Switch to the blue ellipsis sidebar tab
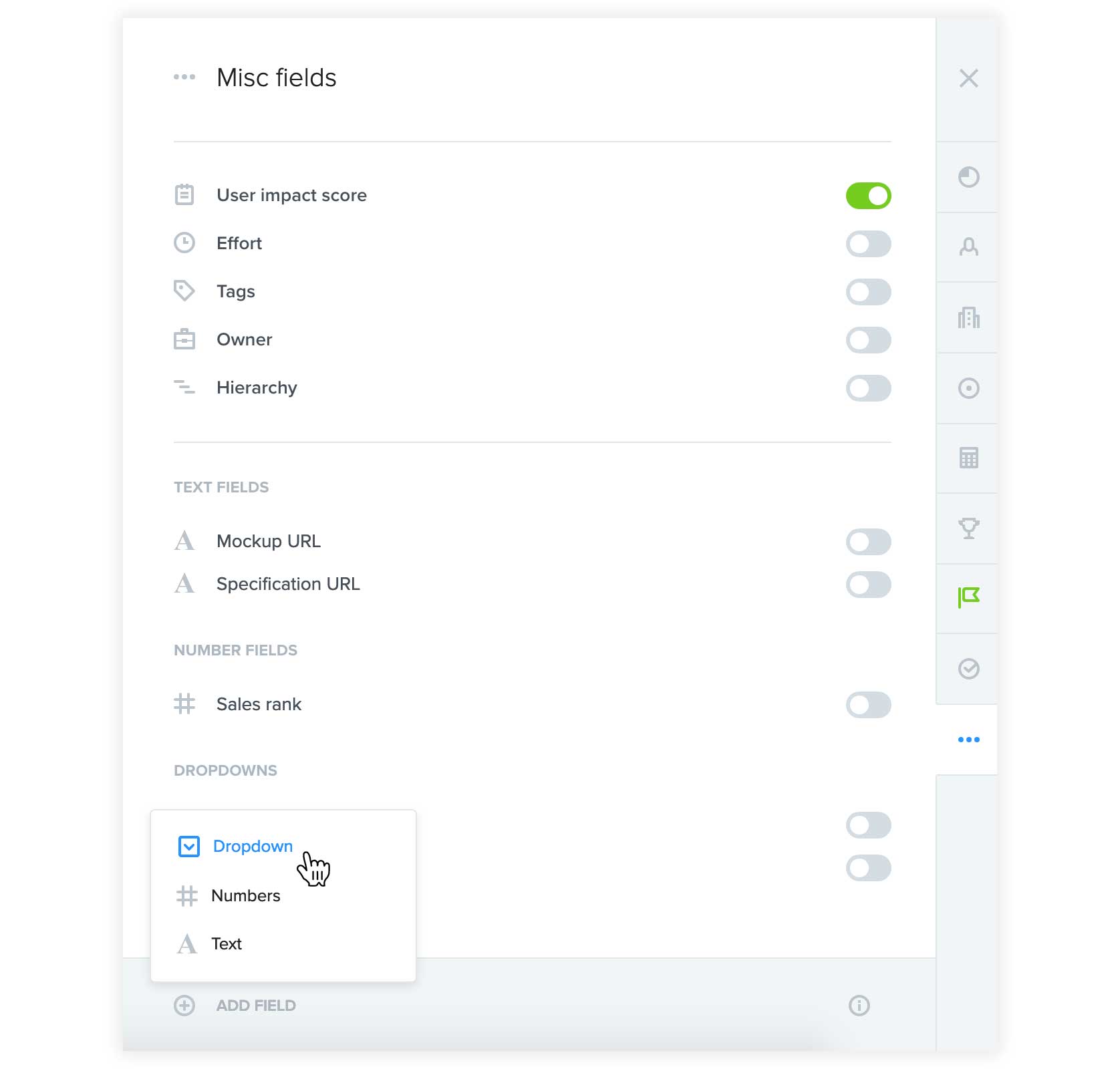The height and width of the screenshot is (1069, 1120). 968,740
